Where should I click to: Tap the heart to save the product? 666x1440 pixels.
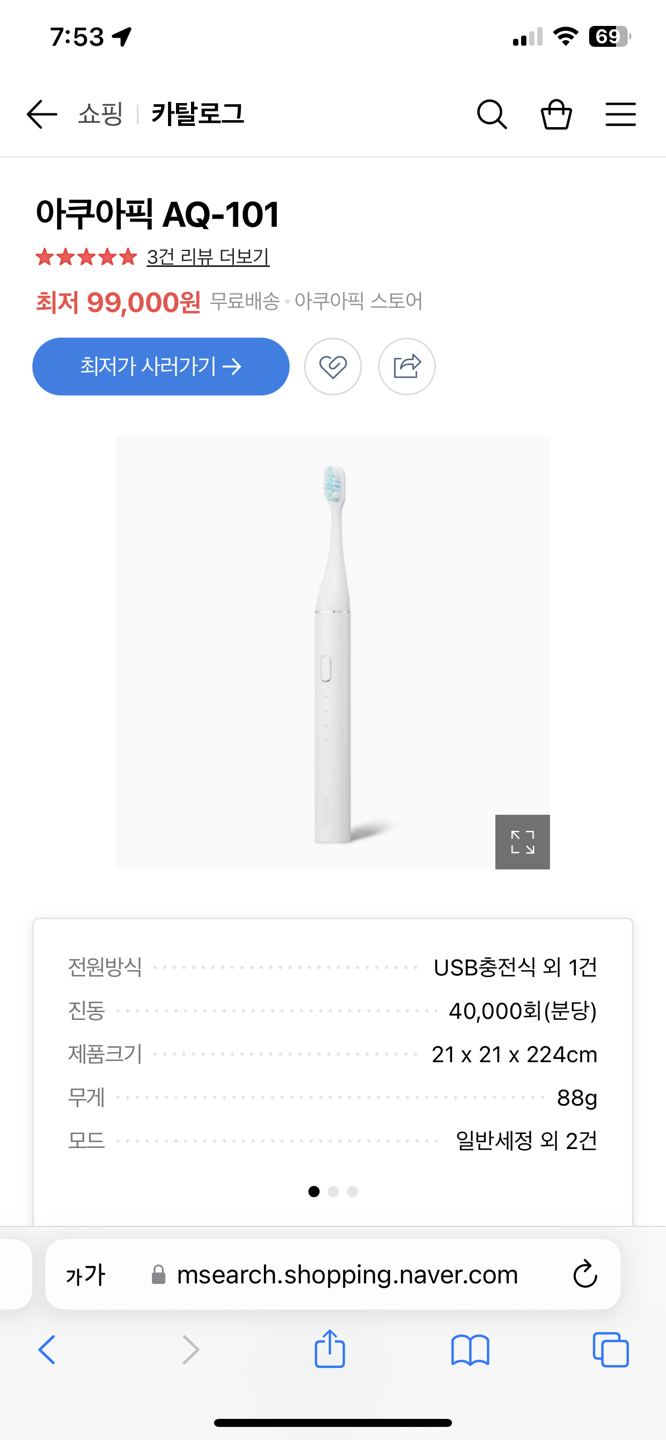(x=333, y=366)
